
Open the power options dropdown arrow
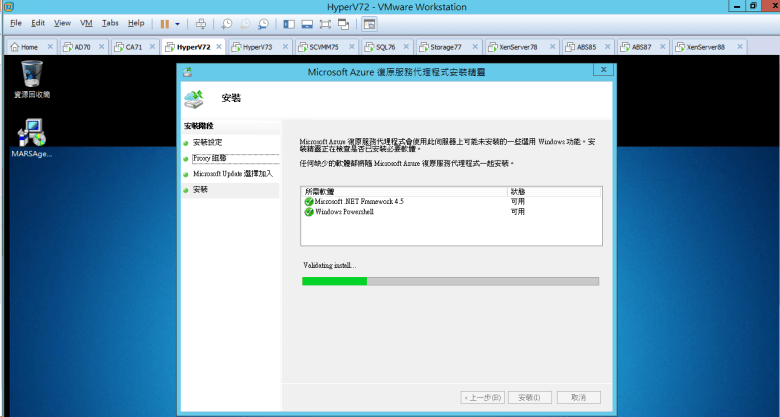pos(178,23)
